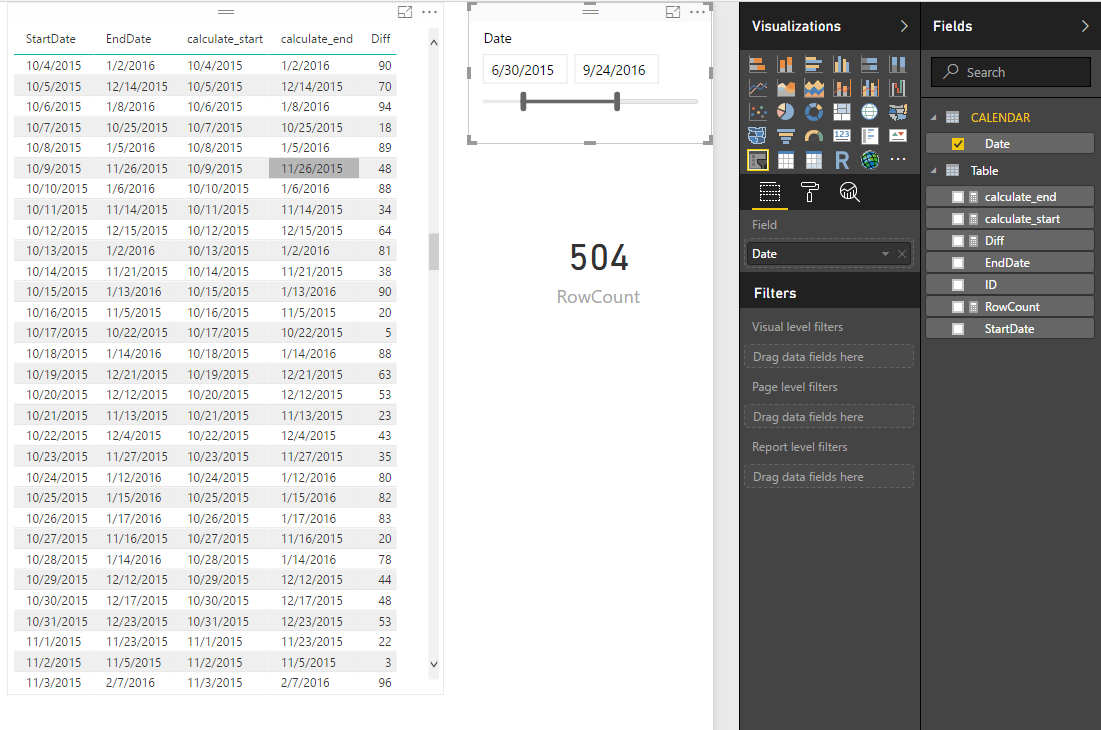The width and height of the screenshot is (1101, 730).
Task: Check the Diff field checkbox
Action: pos(958,241)
